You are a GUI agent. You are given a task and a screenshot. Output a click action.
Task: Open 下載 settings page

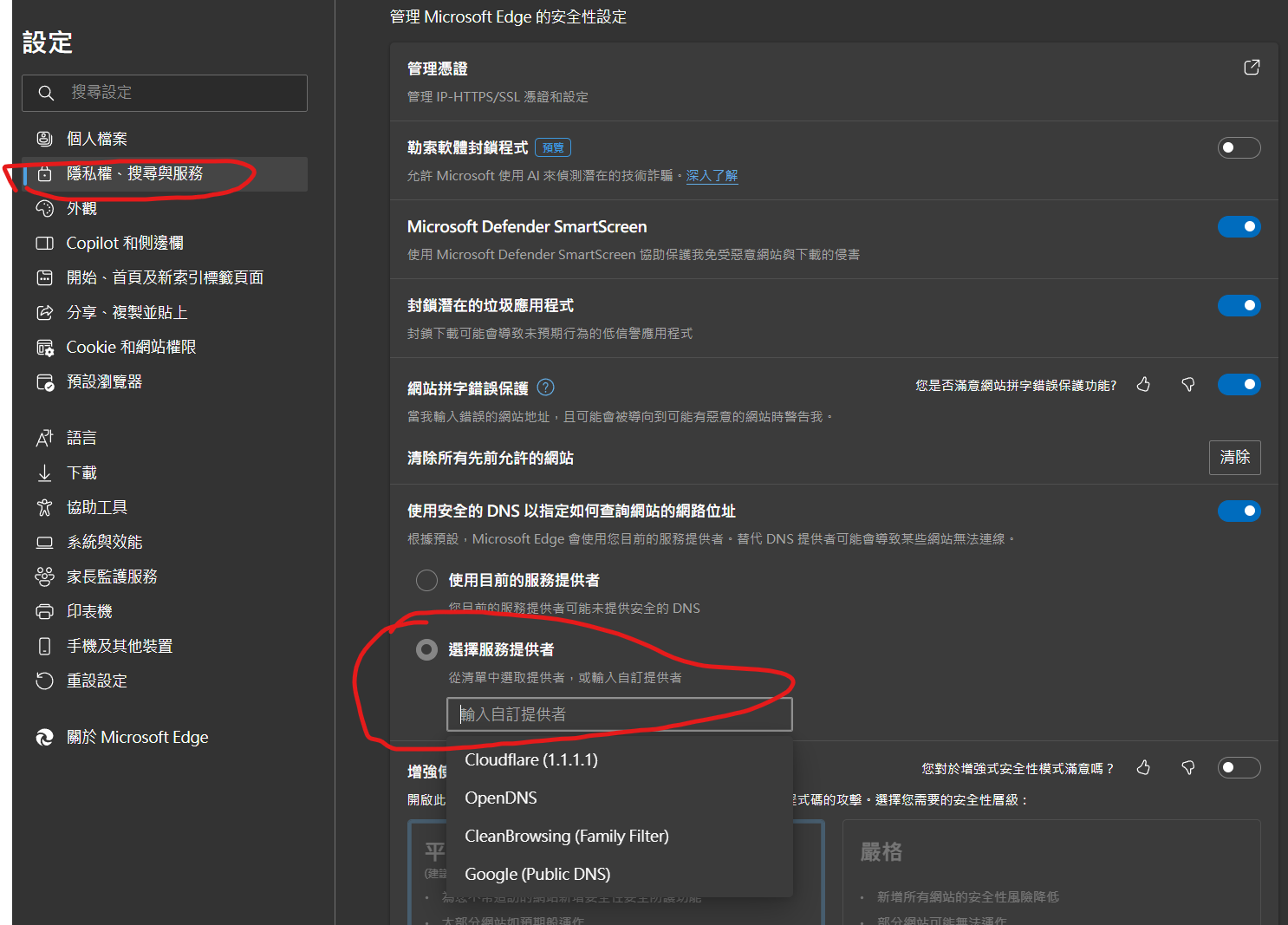coord(165,473)
